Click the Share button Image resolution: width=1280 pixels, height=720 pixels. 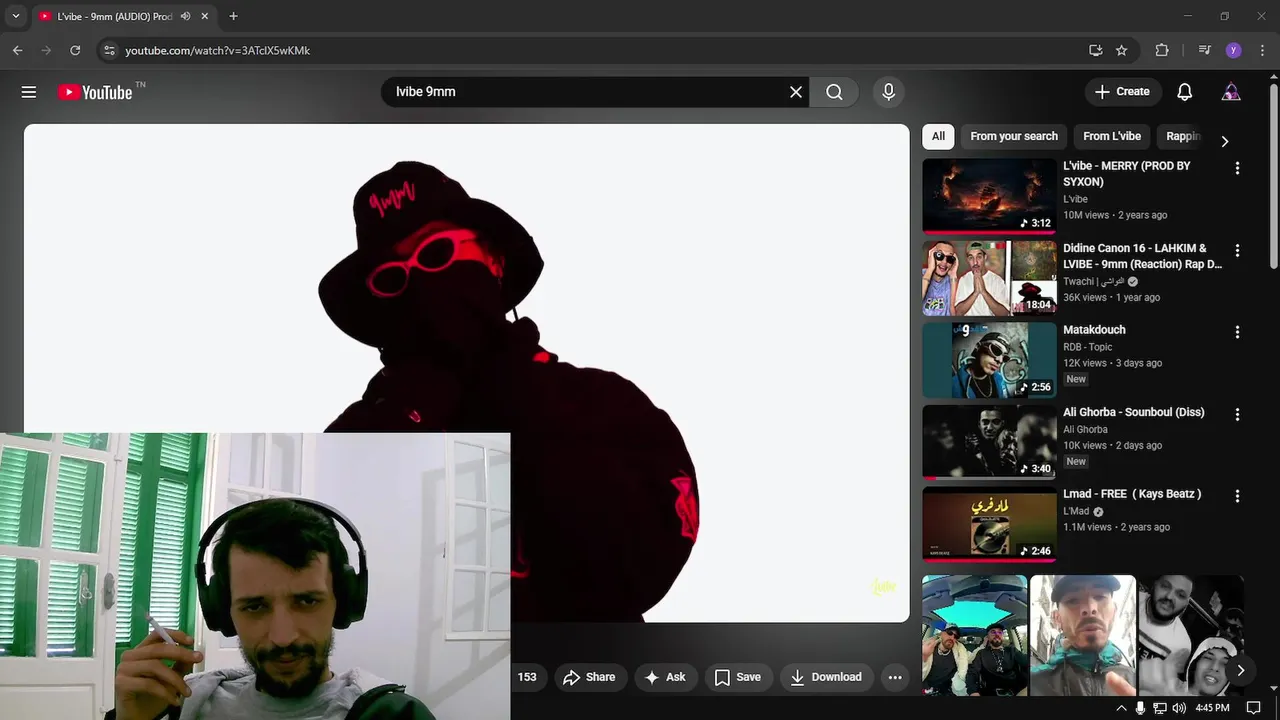click(x=590, y=677)
